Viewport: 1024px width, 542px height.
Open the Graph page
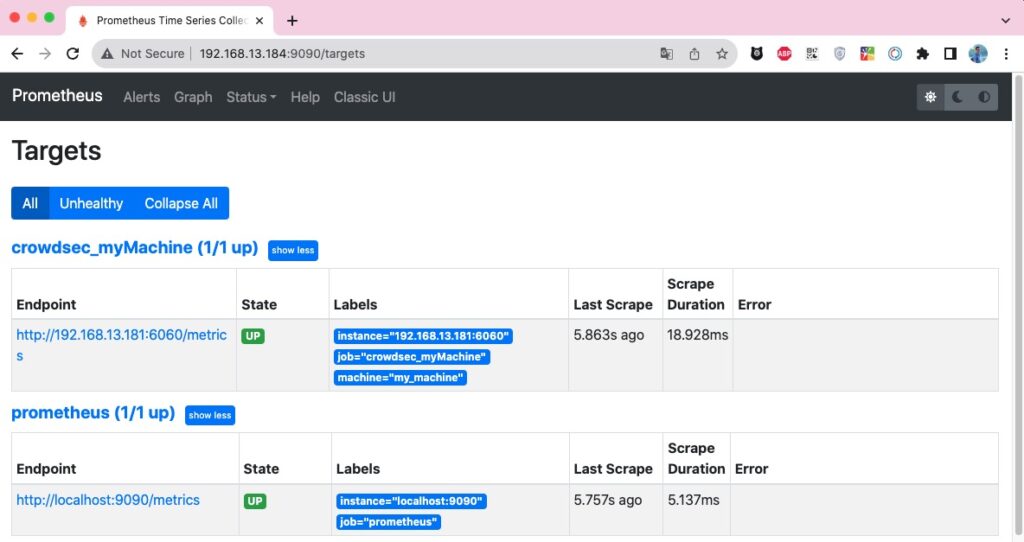[193, 97]
